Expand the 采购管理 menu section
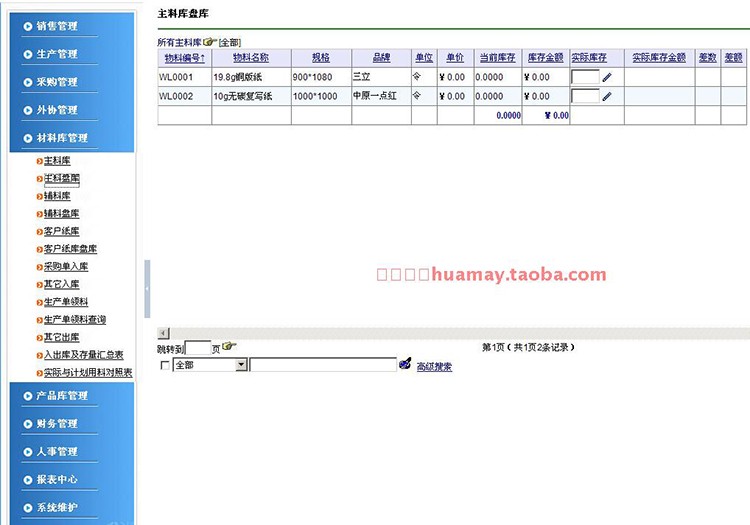This screenshot has height=525, width=750. pyautogui.click(x=57, y=82)
